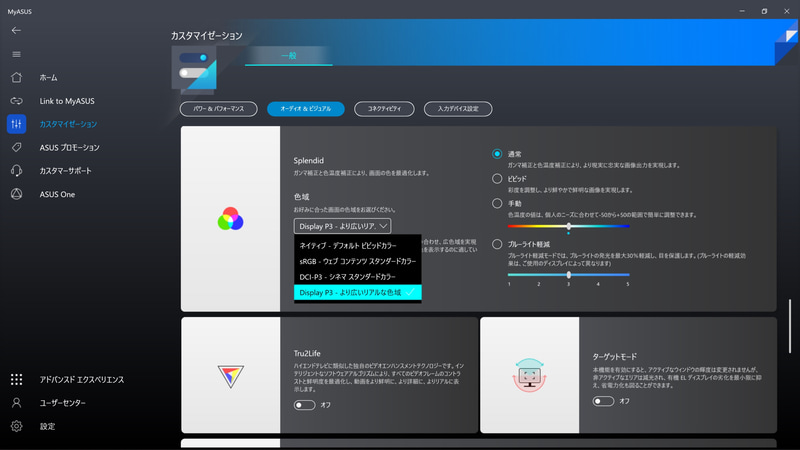
Task: Click the settings gear icon
Action: (x=16, y=426)
